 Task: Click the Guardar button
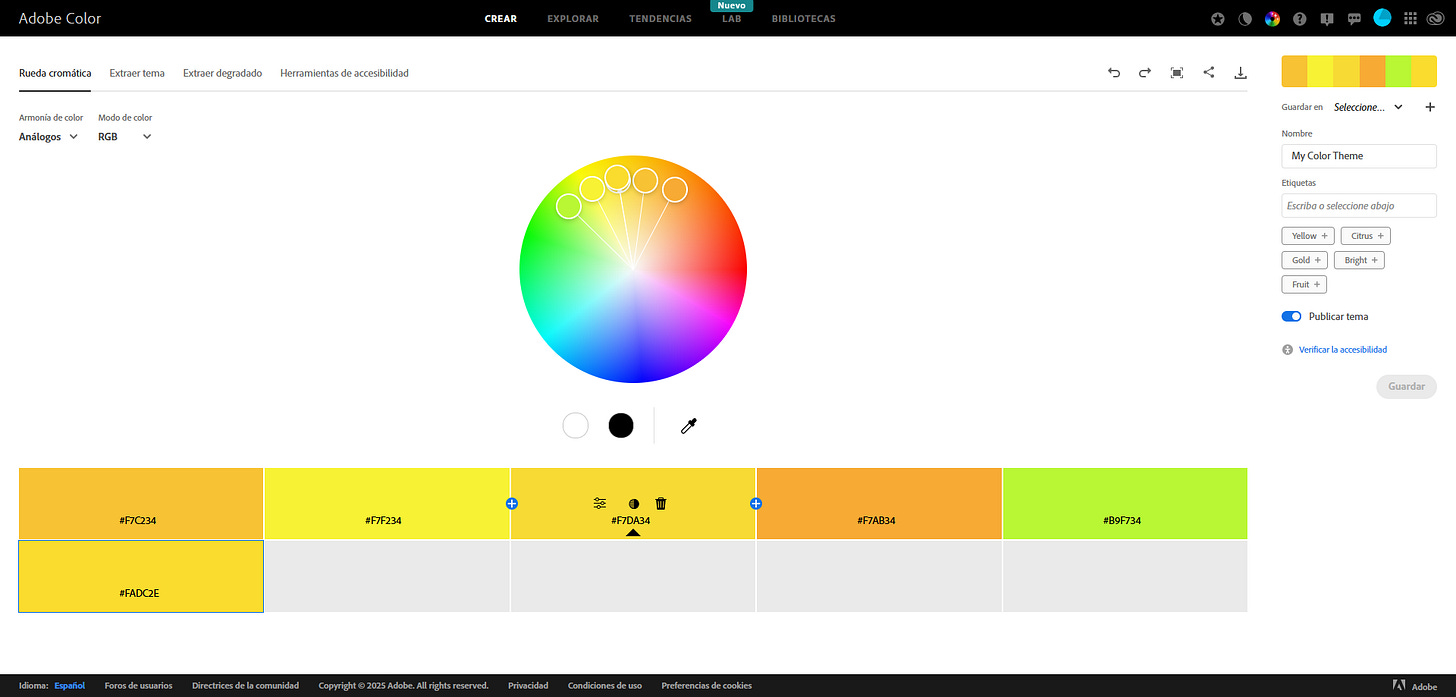tap(1406, 386)
